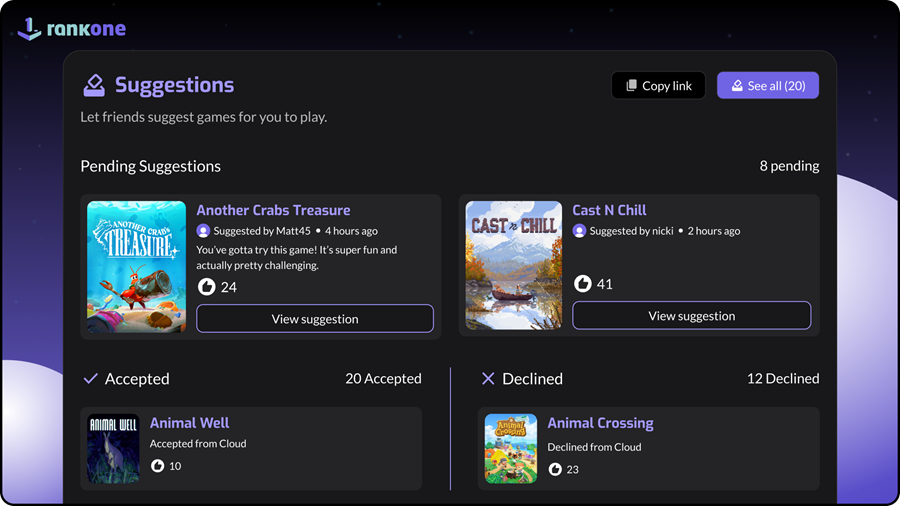Click the thumbs-up icon under Animal Crossing
Screen dimensions: 900x506
point(555,469)
